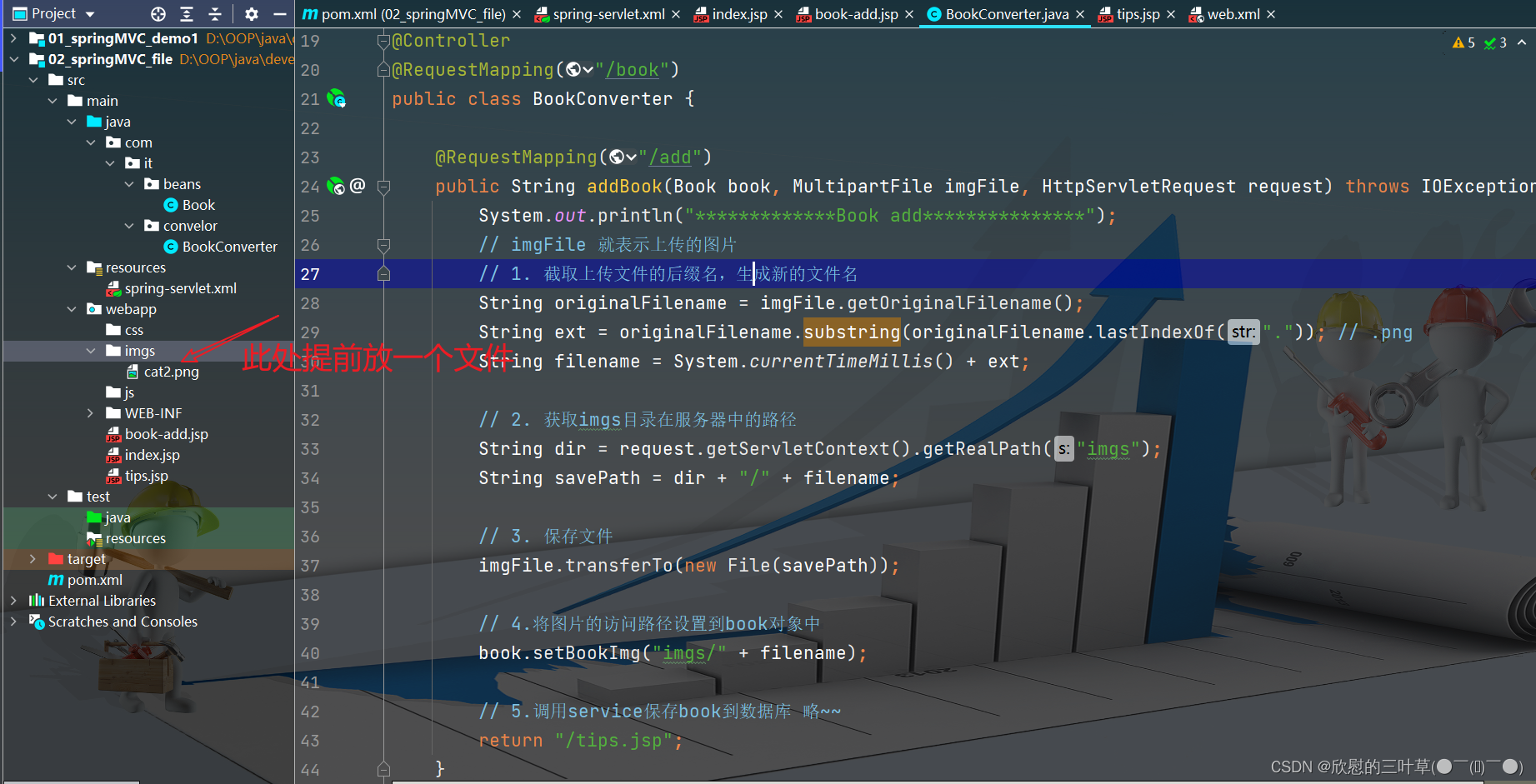This screenshot has height=784, width=1536.
Task: Open the Project view dropdown
Action: (x=90, y=14)
